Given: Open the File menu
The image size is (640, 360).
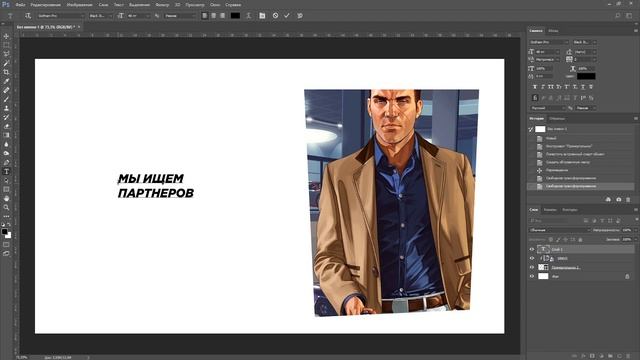Looking at the screenshot, I should (x=20, y=5).
